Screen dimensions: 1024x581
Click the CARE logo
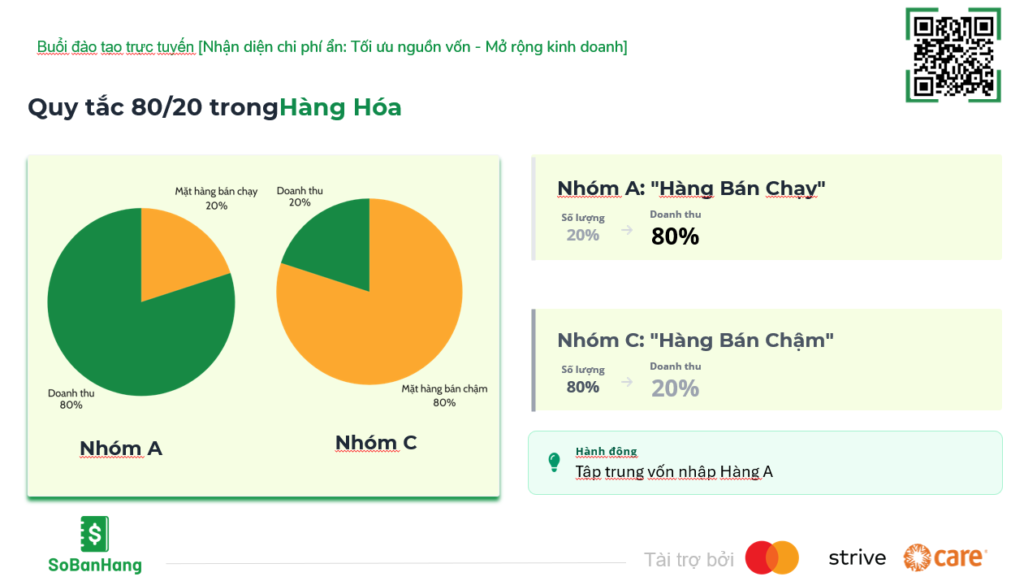click(x=945, y=557)
